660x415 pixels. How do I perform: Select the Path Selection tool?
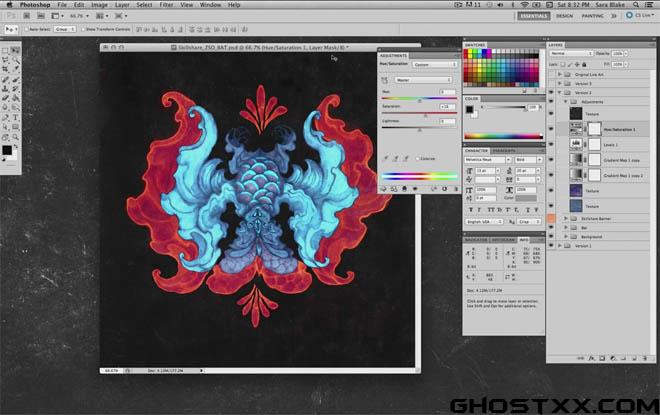5,127
